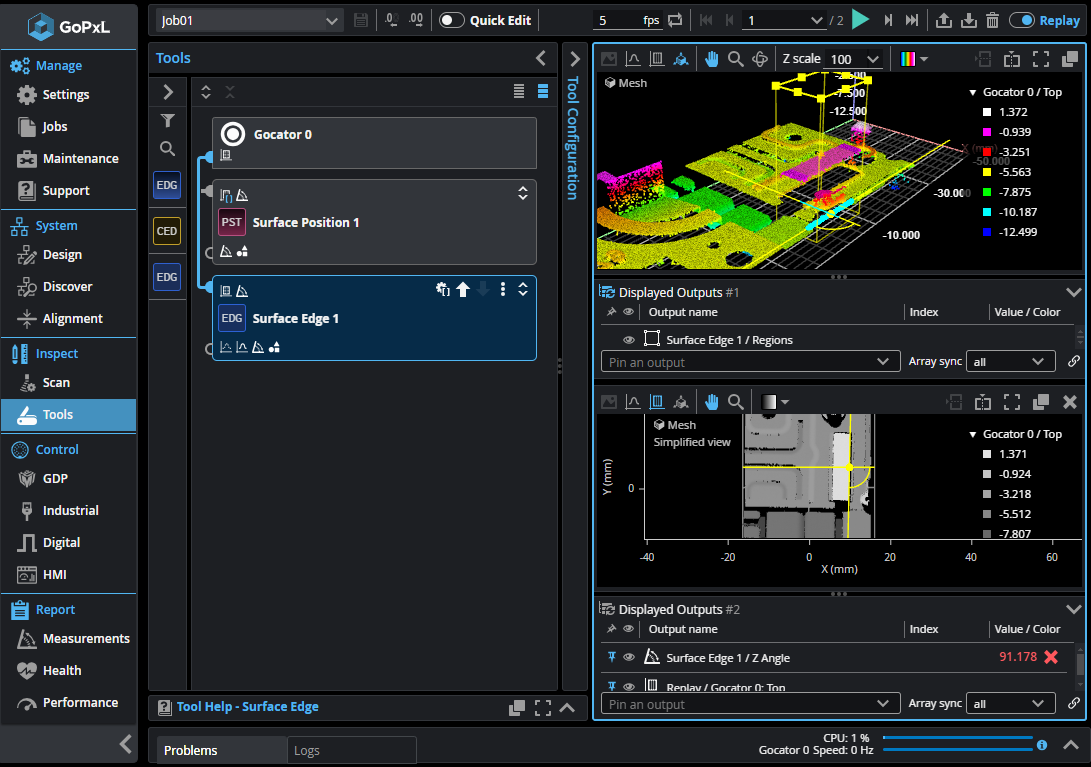Toggle visibility of Surface Edge 1 / Z Angle
The image size is (1091, 767).
pos(629,657)
